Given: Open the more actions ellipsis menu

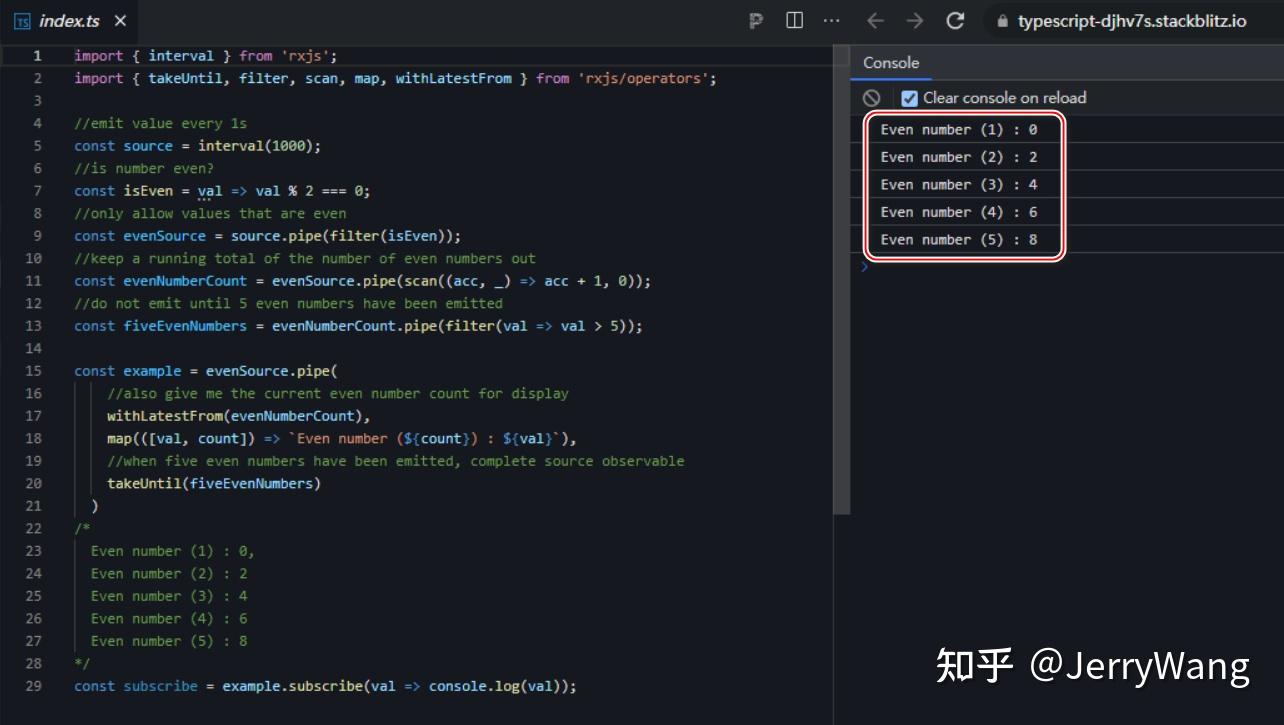Looking at the screenshot, I should pos(832,20).
